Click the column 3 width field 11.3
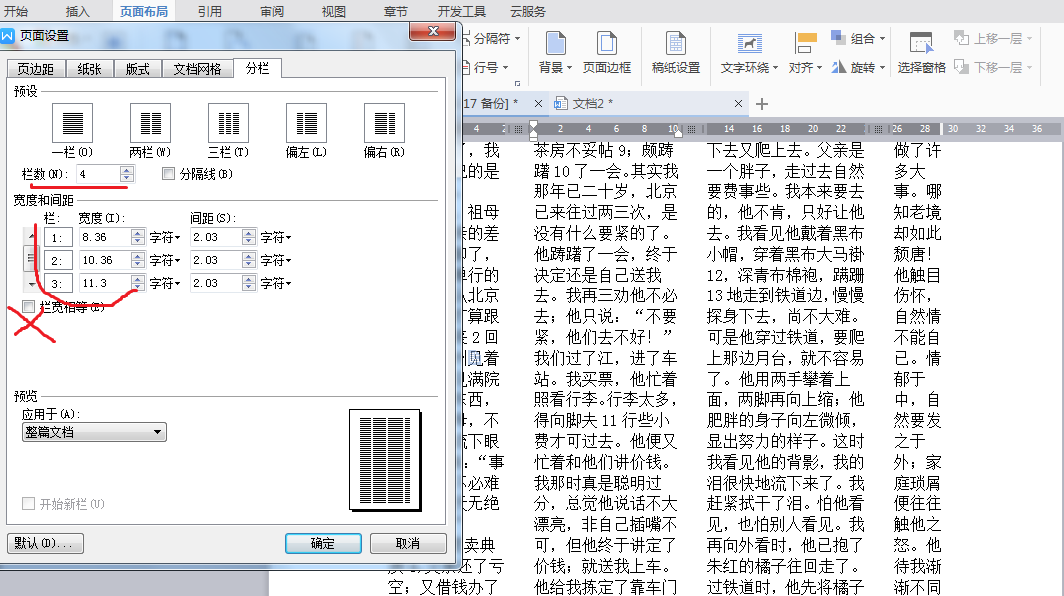1064x596 pixels. pos(104,283)
